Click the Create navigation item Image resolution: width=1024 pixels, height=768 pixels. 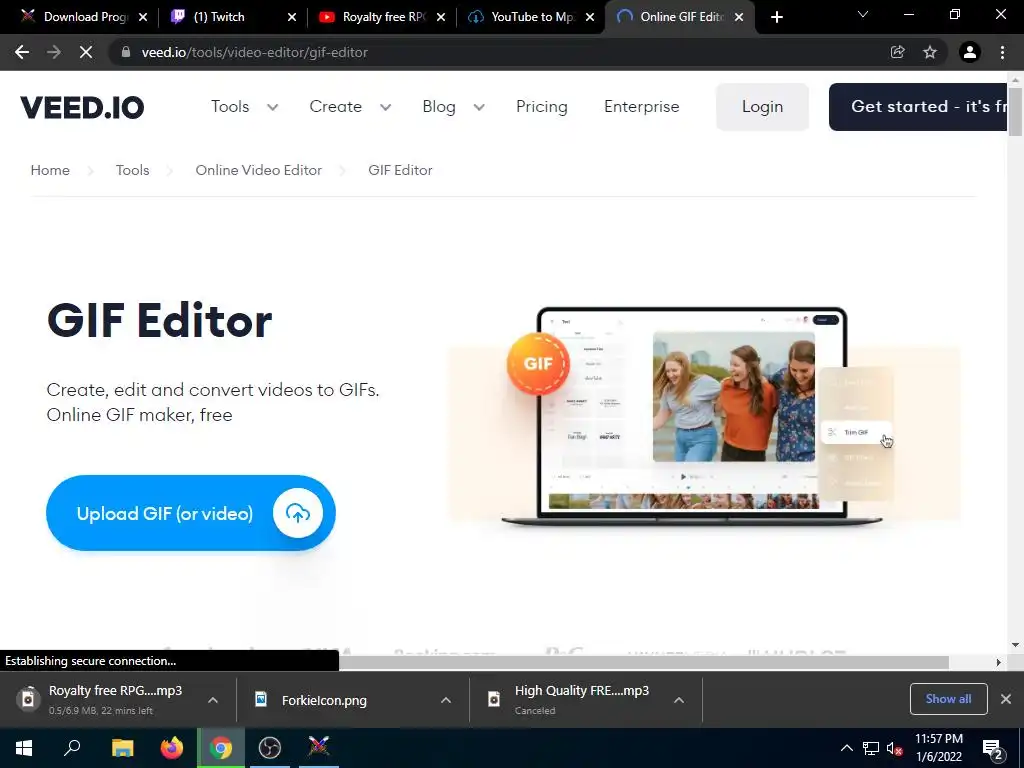tap(336, 106)
